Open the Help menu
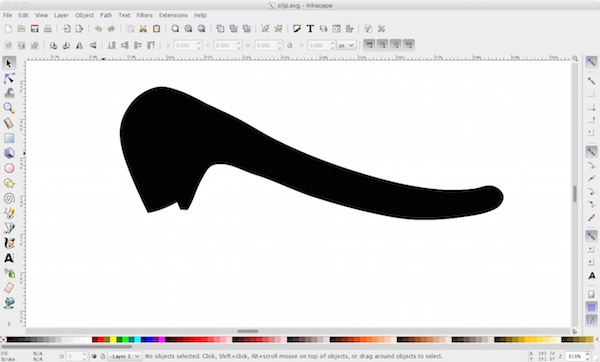The image size is (600, 362). click(x=200, y=15)
